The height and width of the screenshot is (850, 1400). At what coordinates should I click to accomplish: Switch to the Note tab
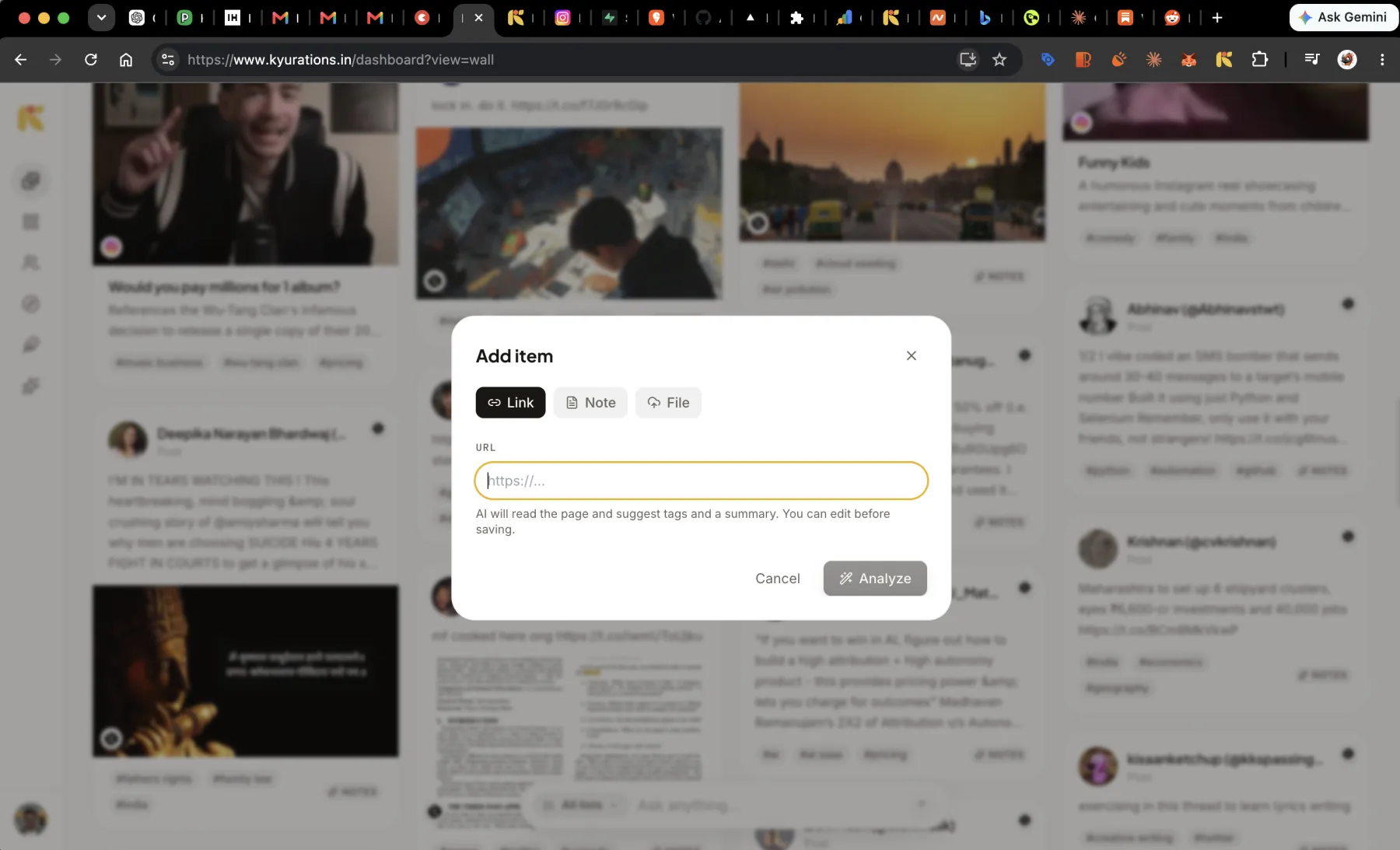pos(590,402)
